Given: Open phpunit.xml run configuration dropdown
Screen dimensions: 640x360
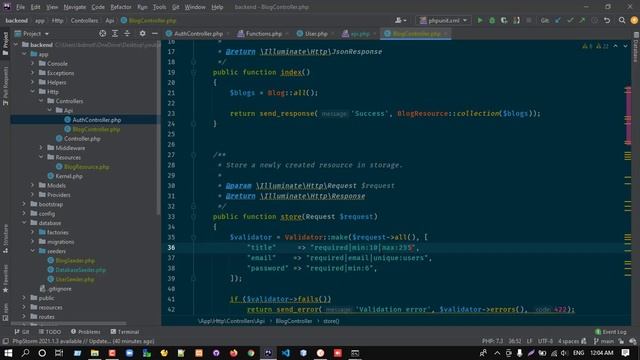Looking at the screenshot, I should (443, 20).
